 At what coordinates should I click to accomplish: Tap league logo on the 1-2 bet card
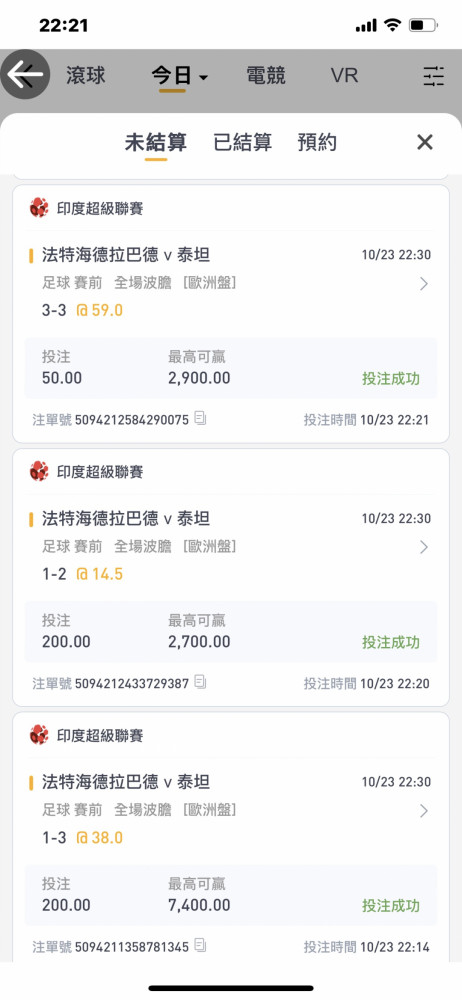(x=39, y=471)
